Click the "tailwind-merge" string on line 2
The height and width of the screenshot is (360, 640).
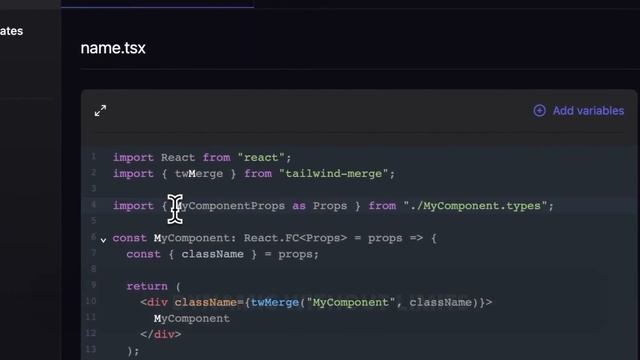(333, 174)
